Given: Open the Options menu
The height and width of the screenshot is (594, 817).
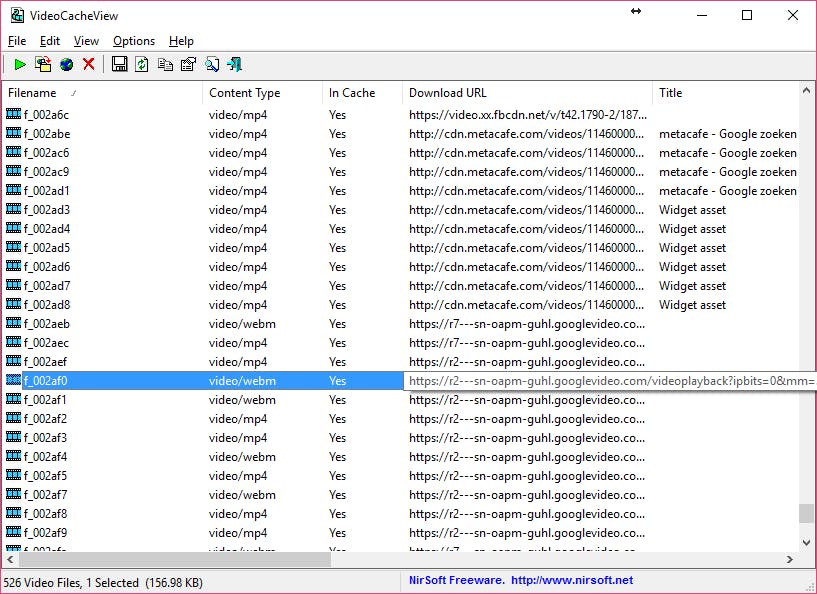Looking at the screenshot, I should pyautogui.click(x=134, y=41).
